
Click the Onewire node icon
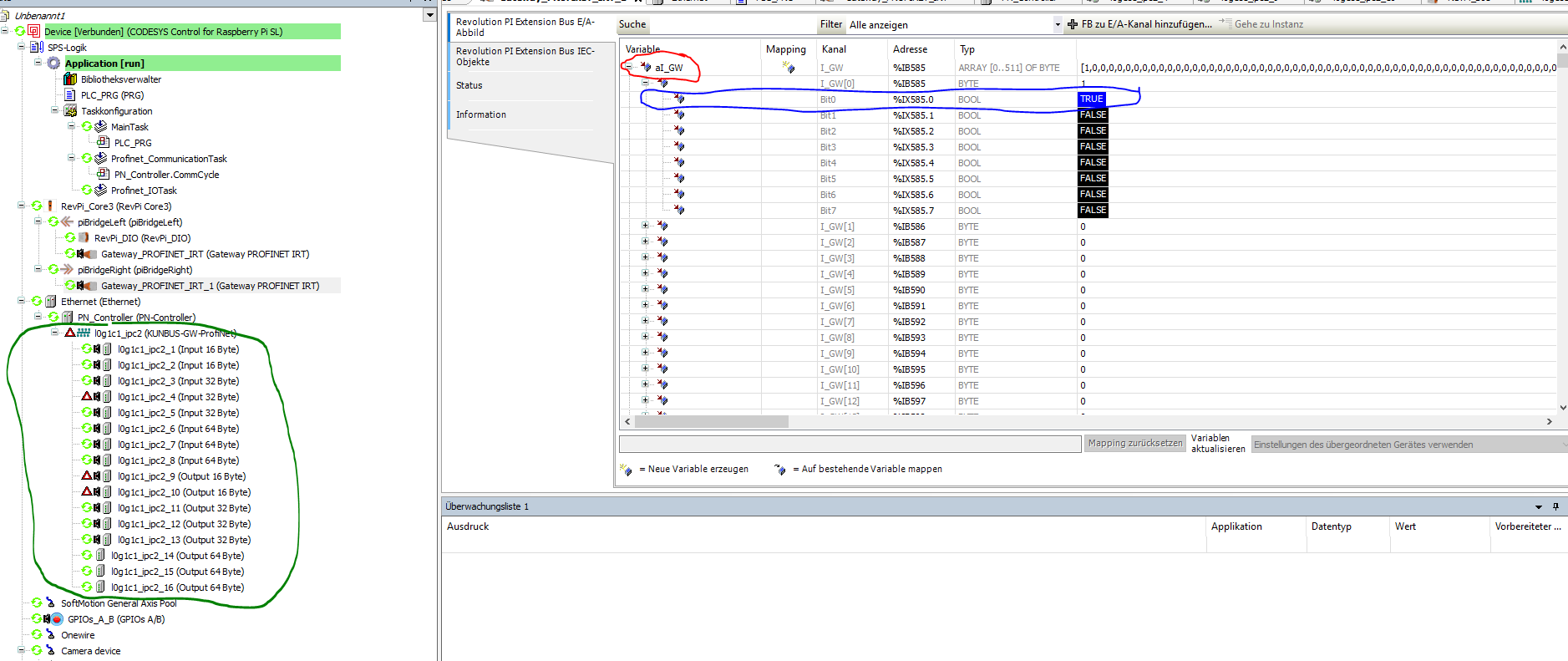pos(51,635)
